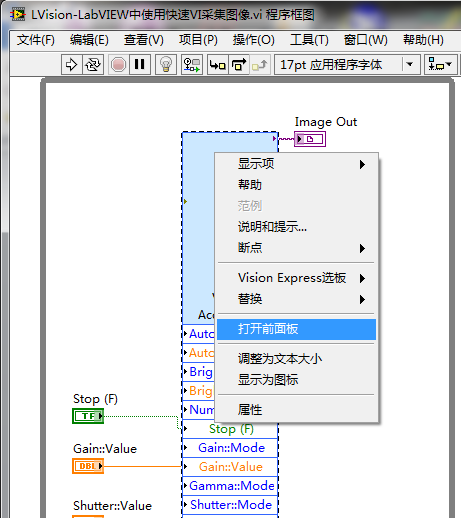Select 显示为图标 option
This screenshot has height=518, width=461.
click(x=296, y=380)
